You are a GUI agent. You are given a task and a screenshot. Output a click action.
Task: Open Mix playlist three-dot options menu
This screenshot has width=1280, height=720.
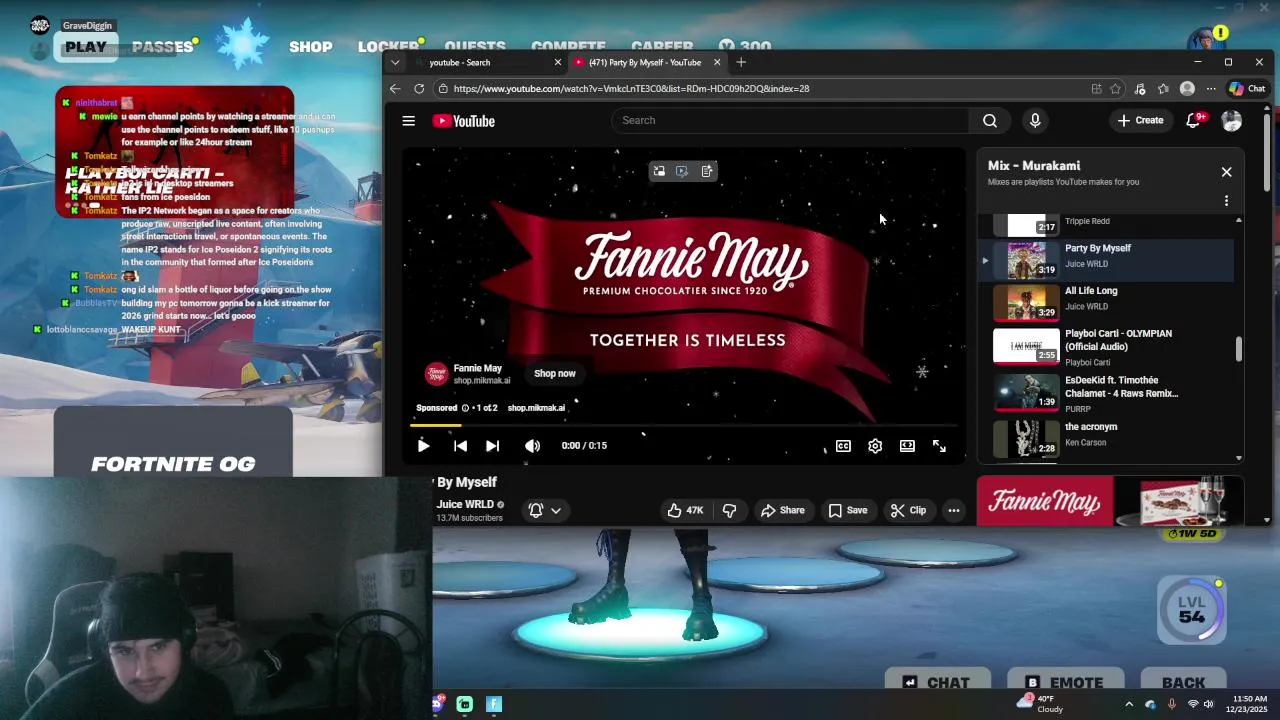click(1226, 201)
